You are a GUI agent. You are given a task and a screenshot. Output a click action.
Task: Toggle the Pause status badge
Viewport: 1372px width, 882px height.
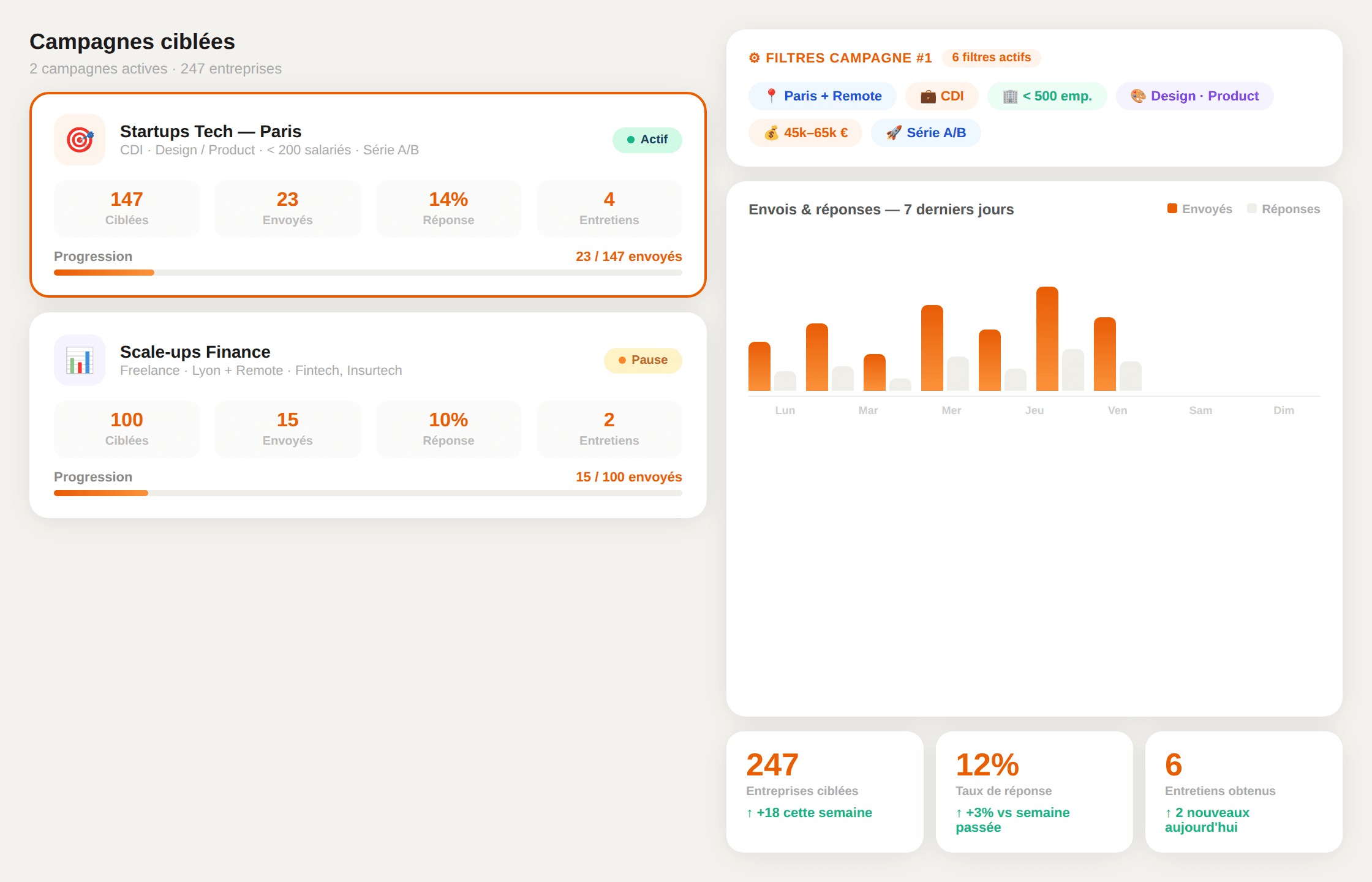click(x=643, y=360)
